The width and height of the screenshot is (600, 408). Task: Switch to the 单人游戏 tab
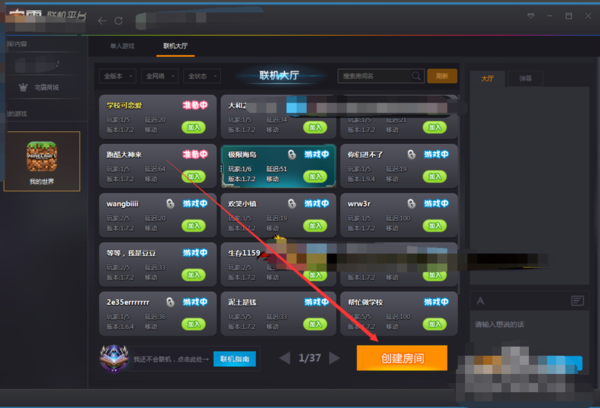click(120, 46)
